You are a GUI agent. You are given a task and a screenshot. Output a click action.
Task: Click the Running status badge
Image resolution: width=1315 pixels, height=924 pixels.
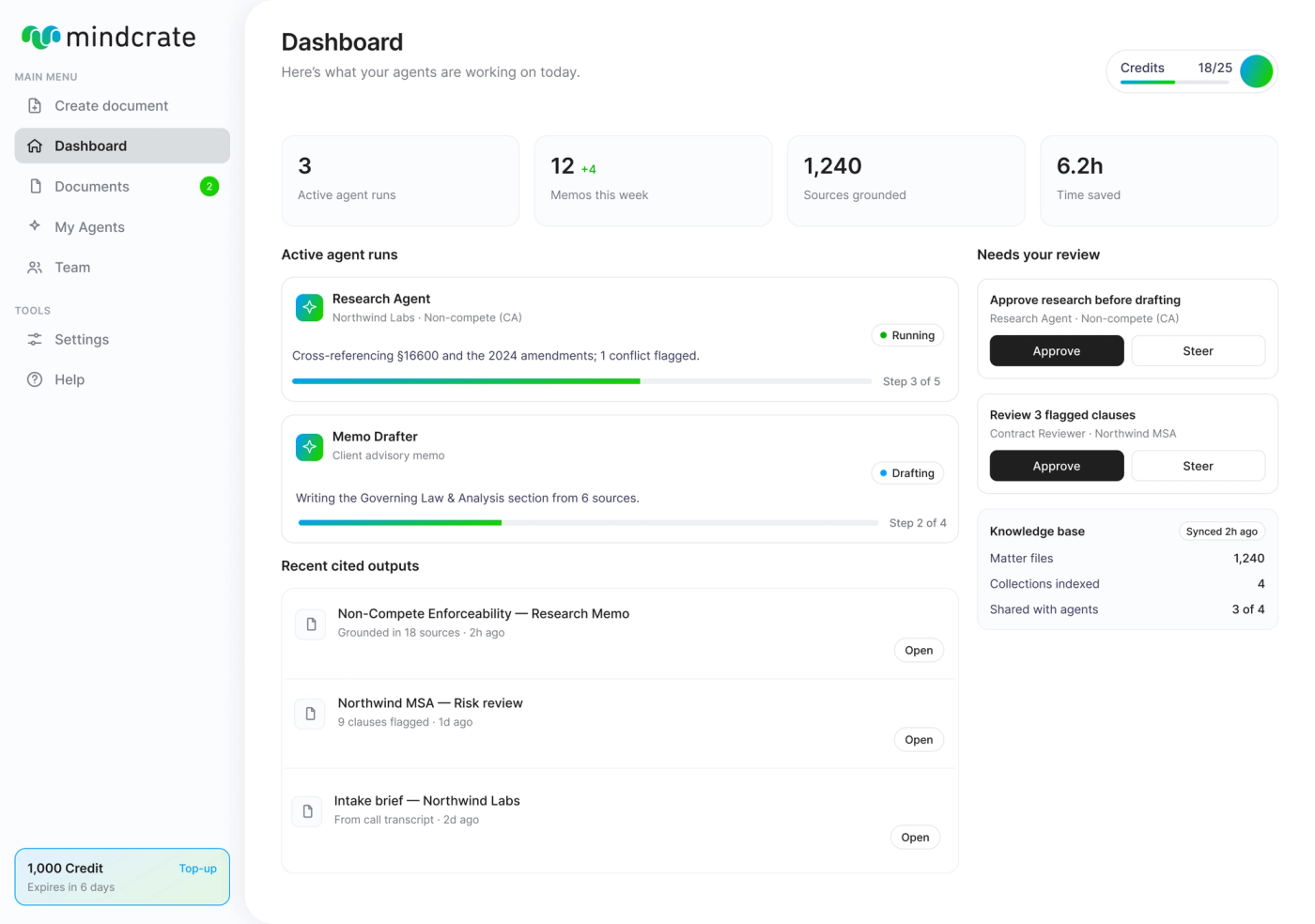(907, 335)
